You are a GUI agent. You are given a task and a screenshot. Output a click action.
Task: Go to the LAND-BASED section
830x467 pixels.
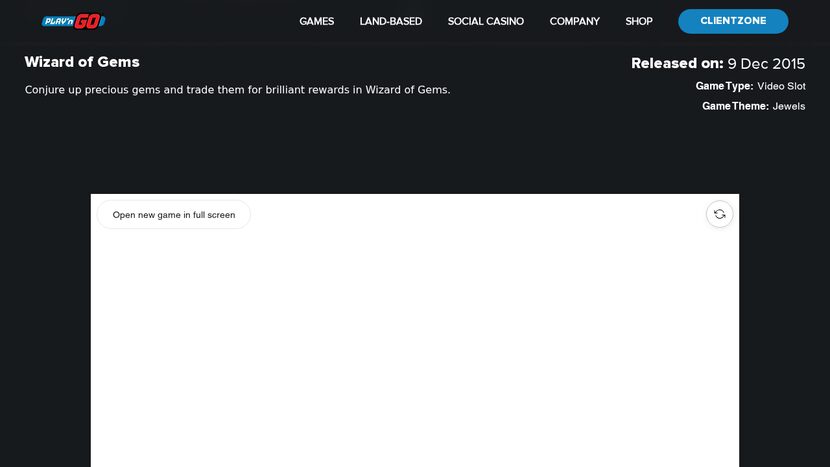(390, 21)
